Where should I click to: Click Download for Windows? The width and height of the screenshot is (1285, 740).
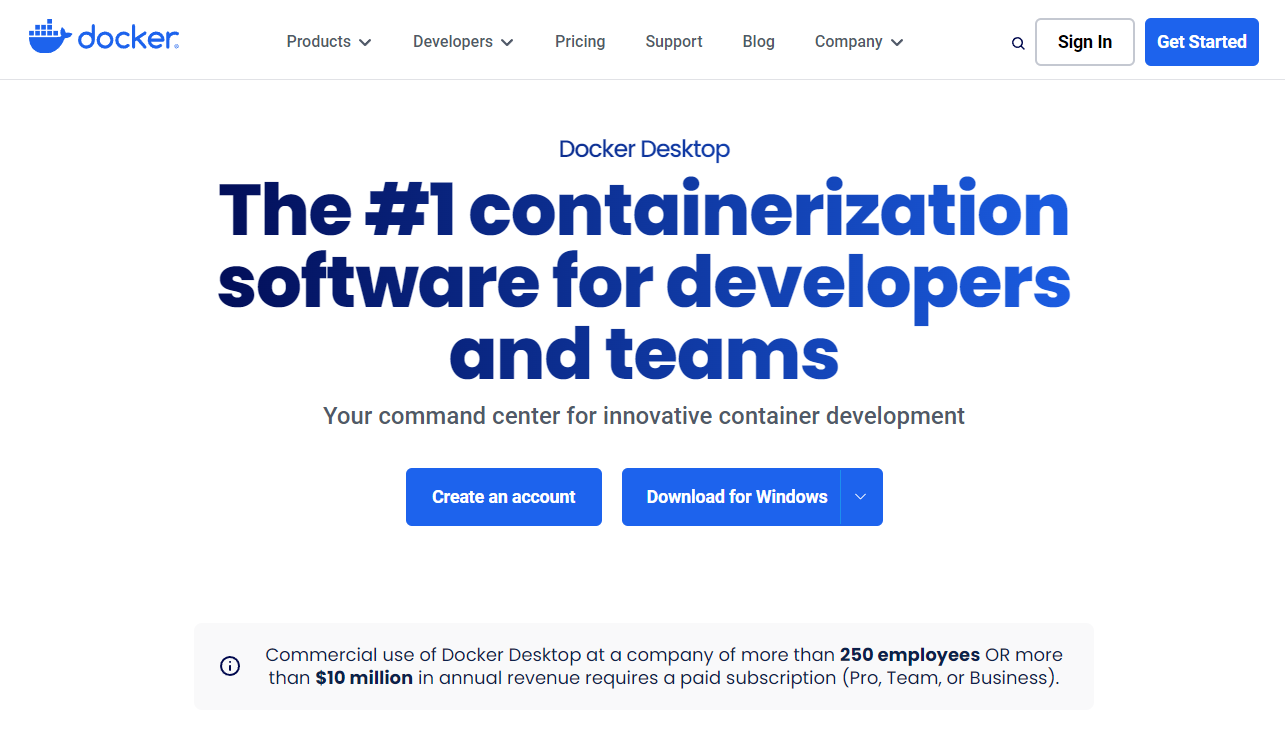pyautogui.click(x=731, y=497)
